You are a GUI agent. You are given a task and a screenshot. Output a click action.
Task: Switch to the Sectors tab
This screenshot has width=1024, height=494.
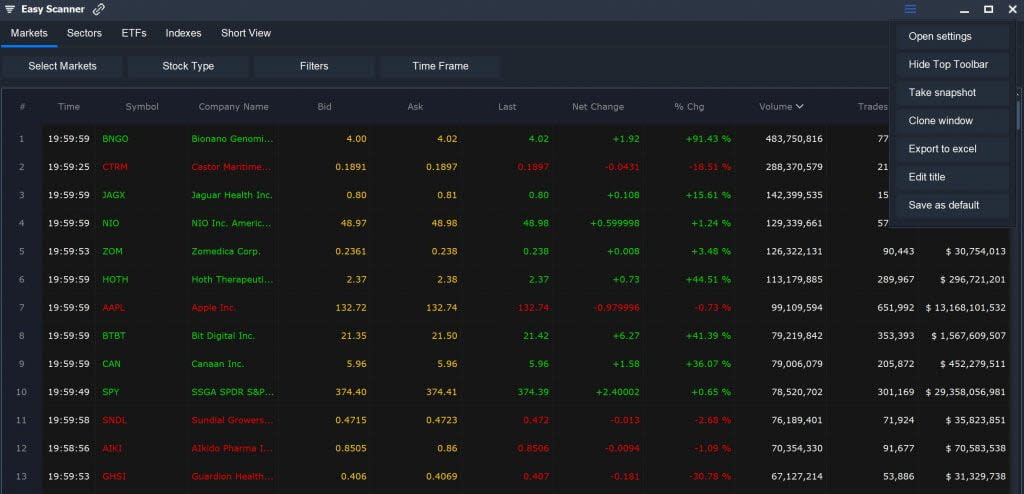click(x=84, y=33)
